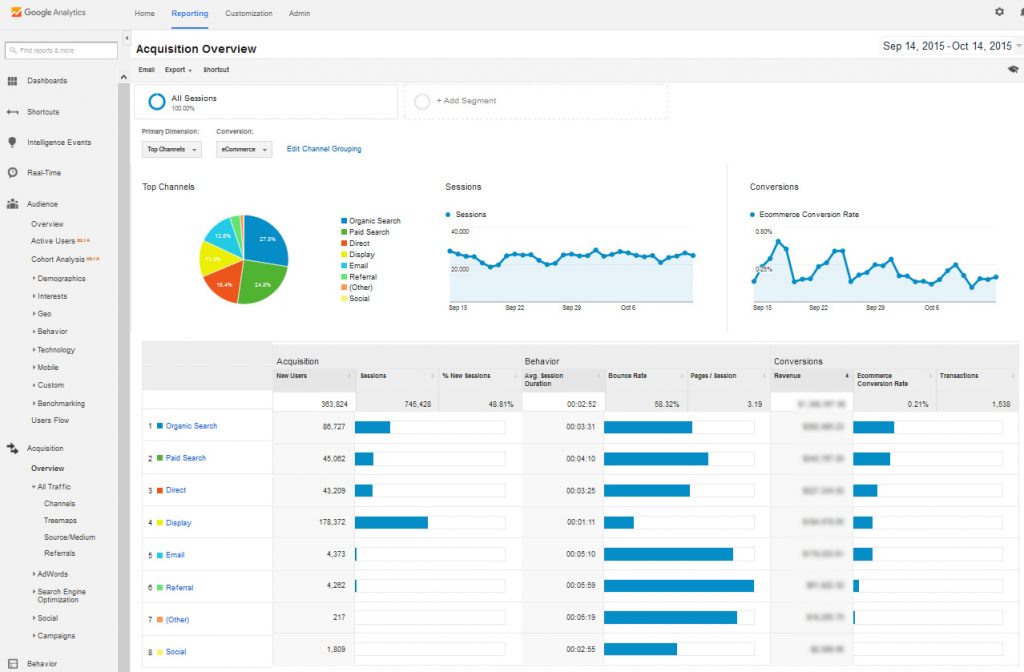Toggle the All Sessions segment circle
Screen dimensions: 1024x672
point(157,101)
